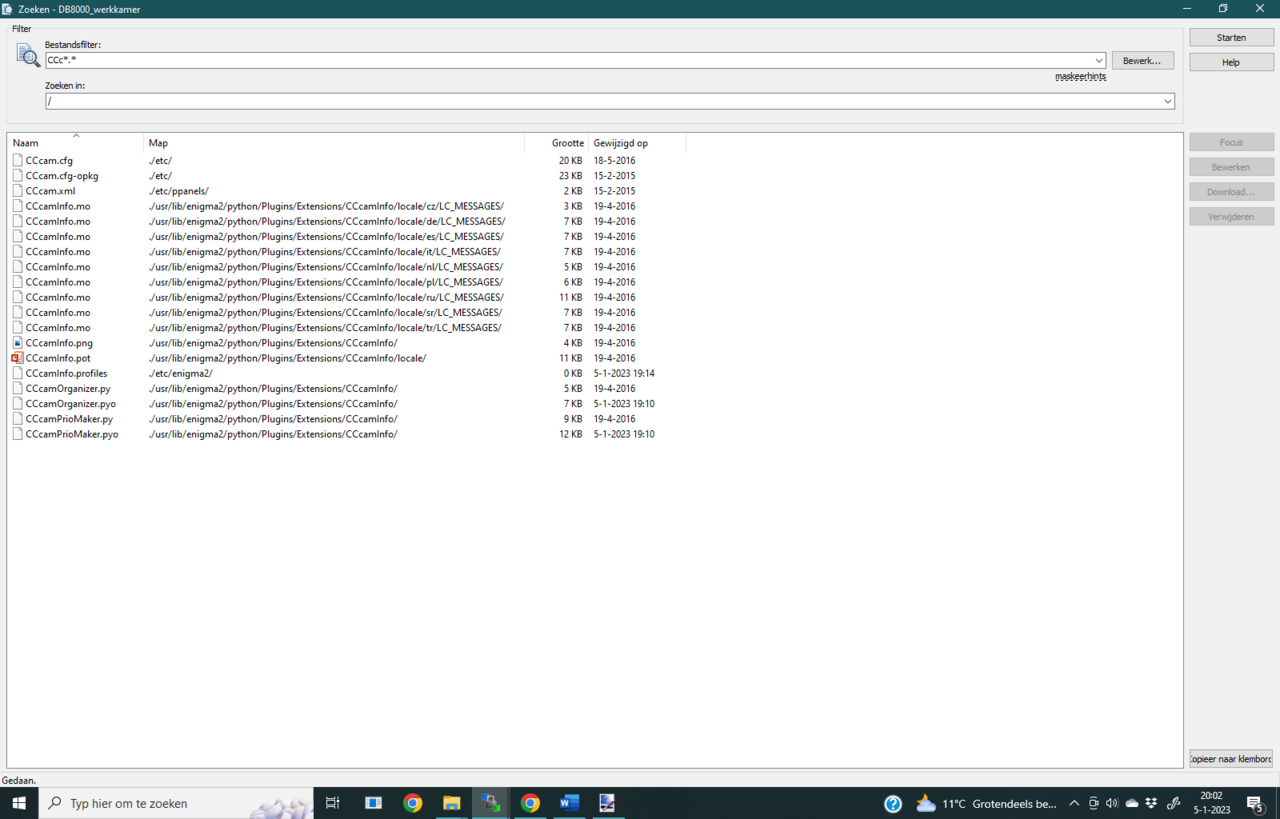
Task: Select CCcamOrganizer.py in the results list
Action: point(68,389)
